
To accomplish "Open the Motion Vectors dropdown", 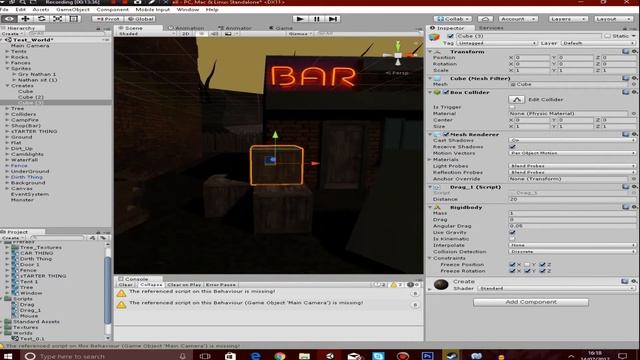I will [x=572, y=153].
